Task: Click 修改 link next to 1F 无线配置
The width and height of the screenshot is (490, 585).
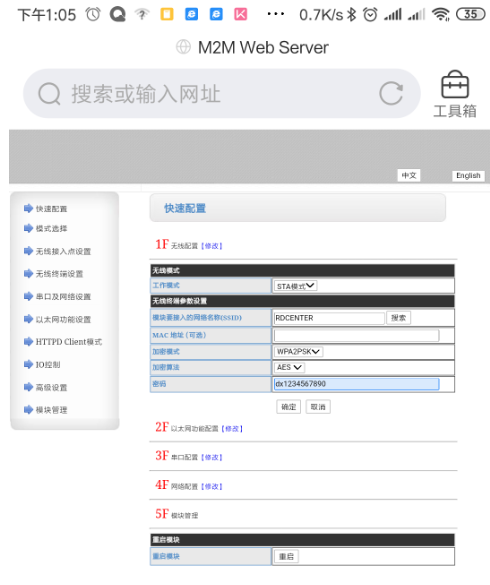Action: [212, 246]
